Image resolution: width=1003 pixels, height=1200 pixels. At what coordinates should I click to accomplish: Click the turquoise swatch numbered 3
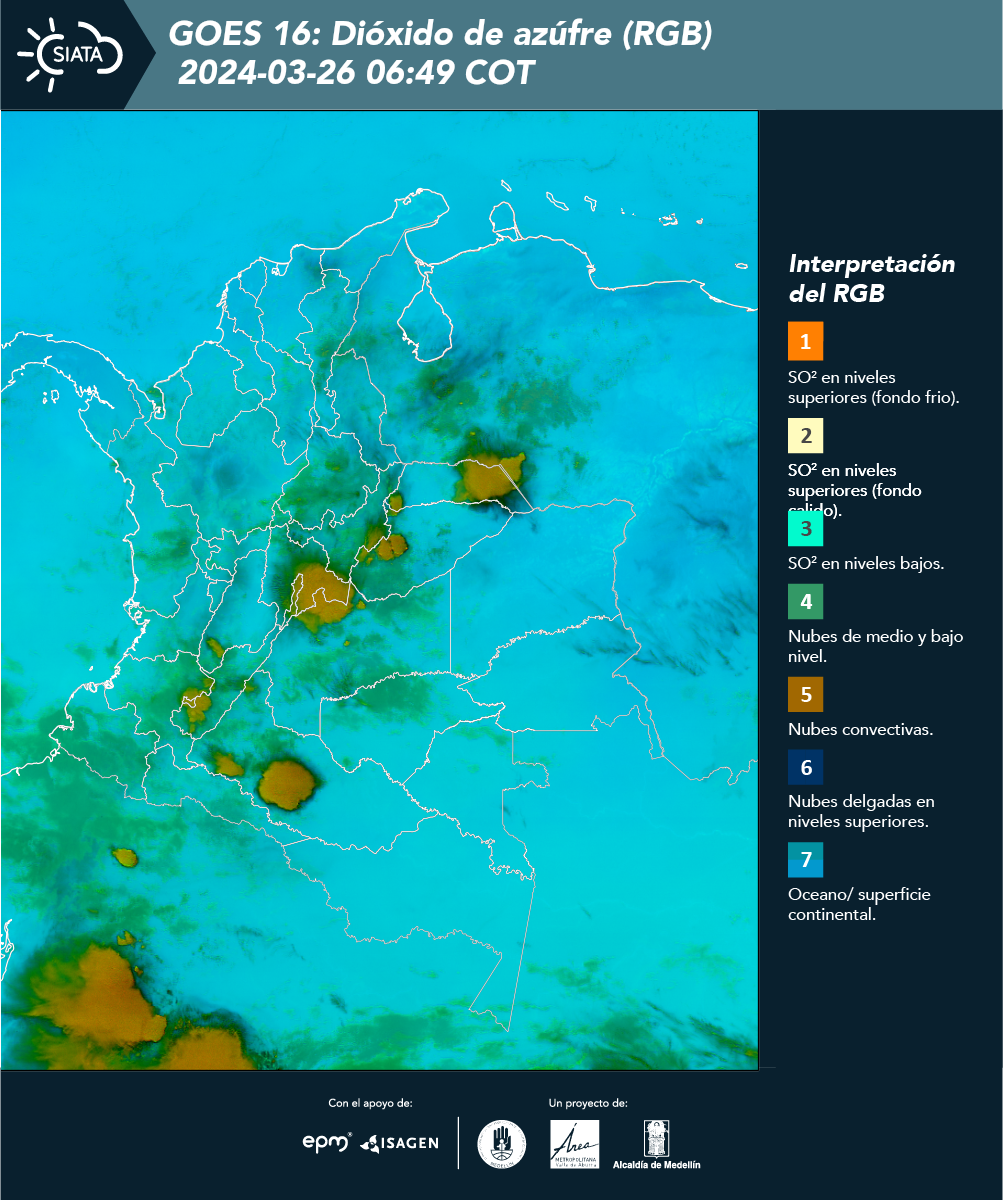tap(806, 528)
